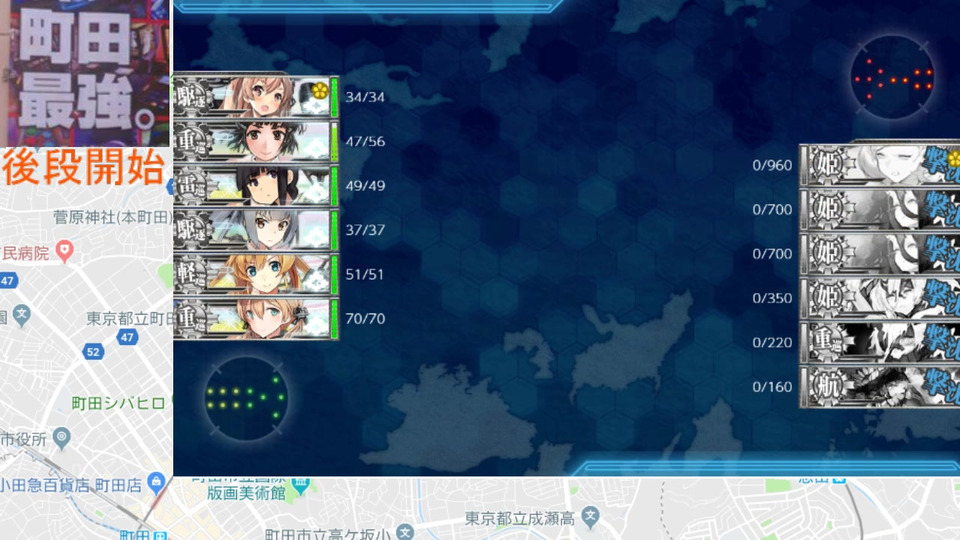This screenshot has width=960, height=540.
Task: Click the red enemy formation radar
Action: click(893, 78)
